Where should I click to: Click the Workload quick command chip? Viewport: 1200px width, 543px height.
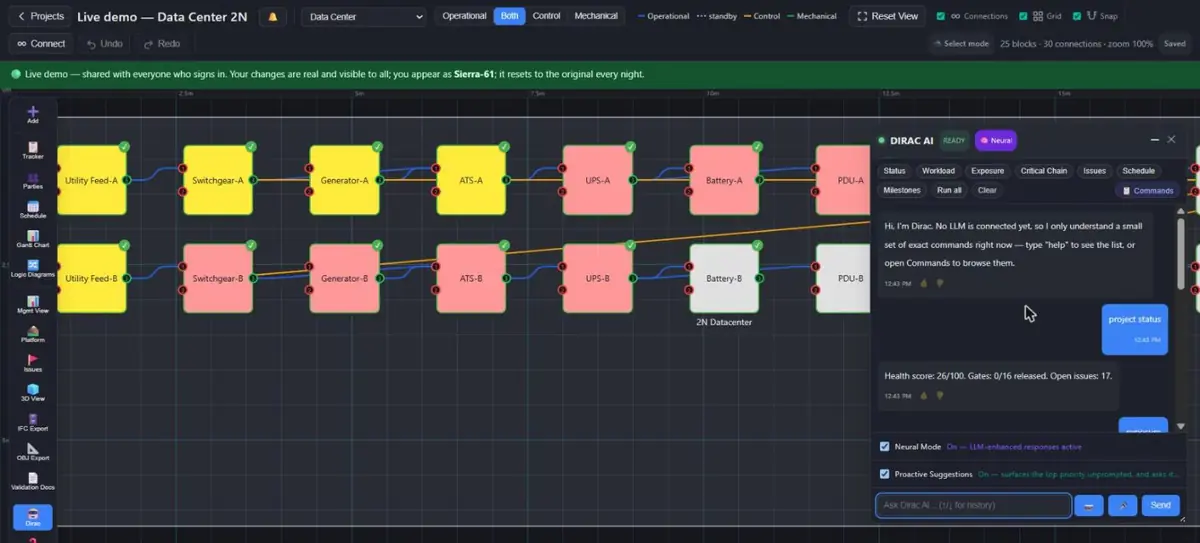point(938,171)
